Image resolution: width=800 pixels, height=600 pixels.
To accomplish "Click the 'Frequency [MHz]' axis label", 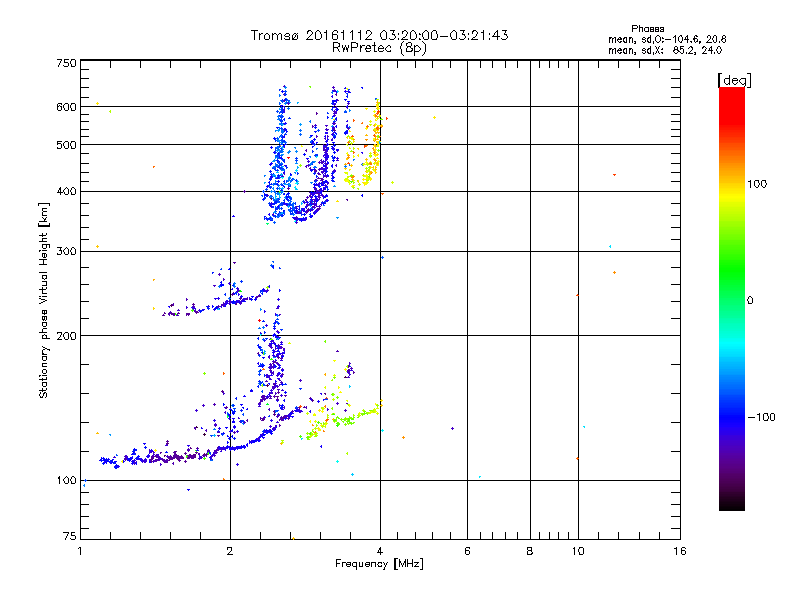I will [379, 564].
